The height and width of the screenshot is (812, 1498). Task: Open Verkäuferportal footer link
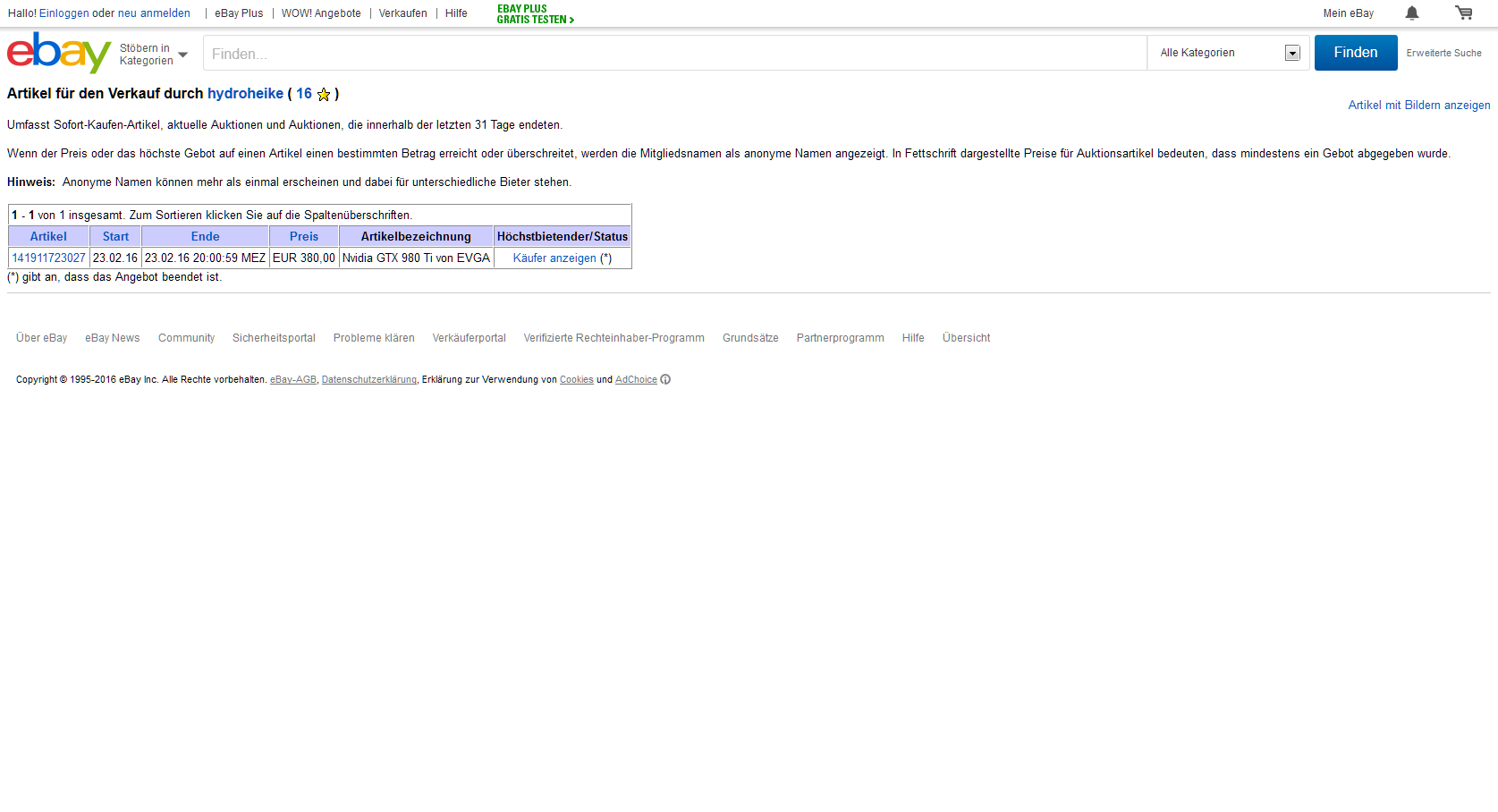coord(469,338)
